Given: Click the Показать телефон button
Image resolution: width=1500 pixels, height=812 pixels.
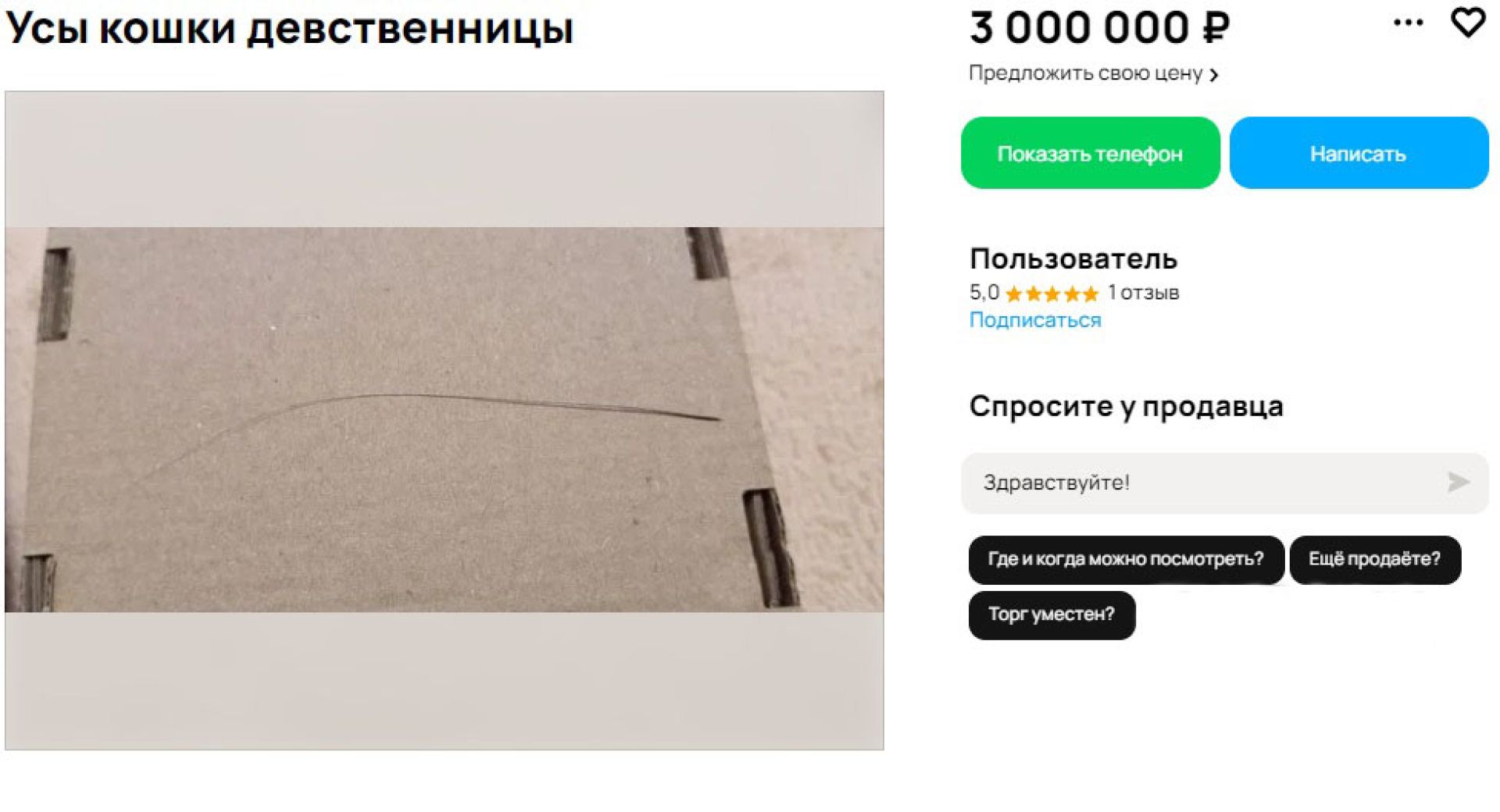Looking at the screenshot, I should (1090, 153).
